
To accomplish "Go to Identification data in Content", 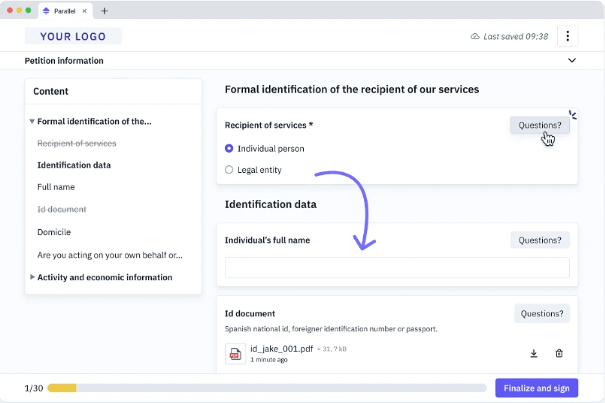I will point(73,165).
